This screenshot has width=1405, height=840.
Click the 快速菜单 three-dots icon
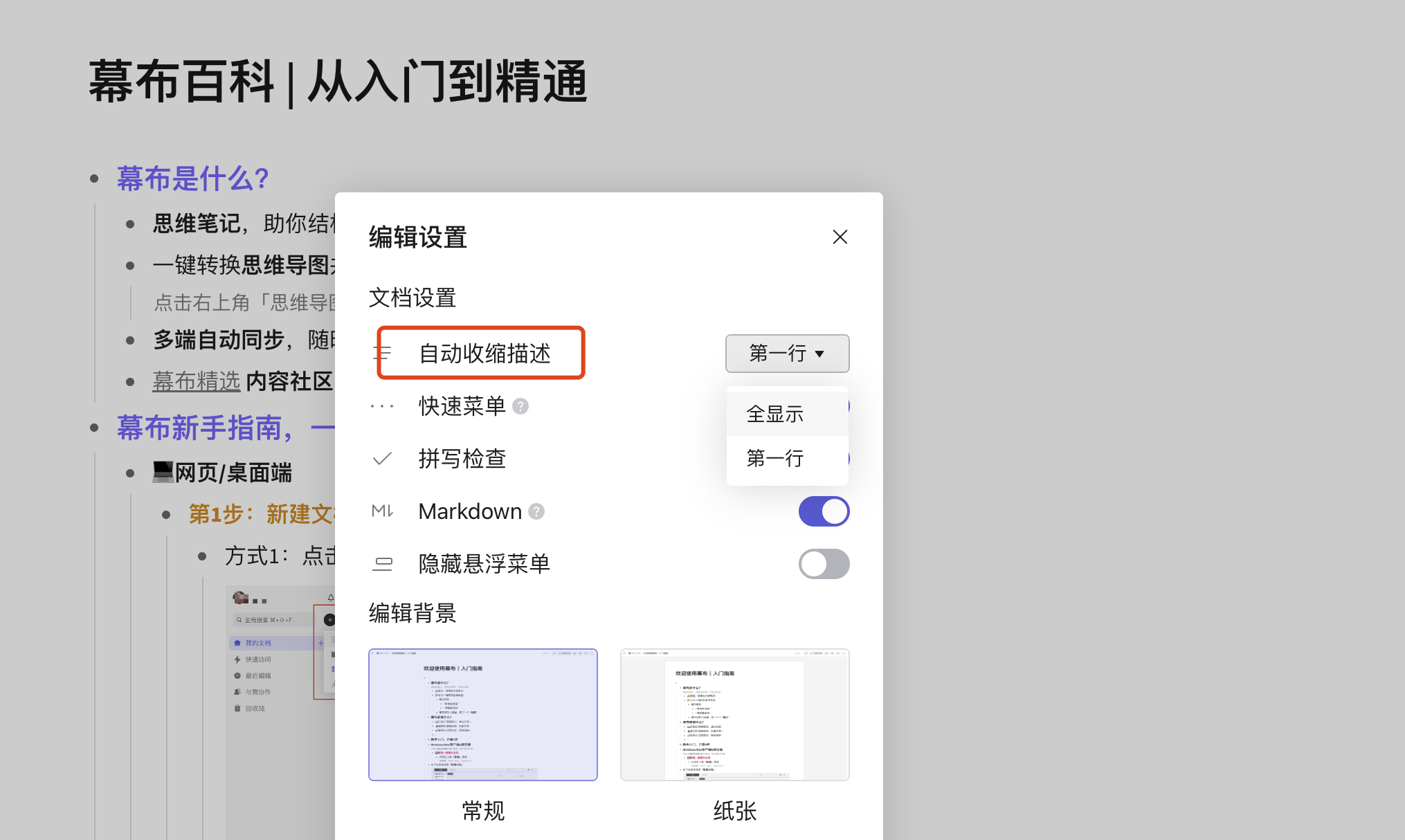click(x=382, y=406)
